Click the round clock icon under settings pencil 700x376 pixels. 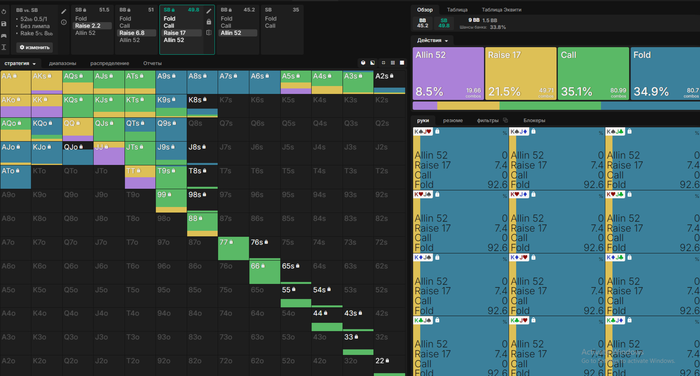[x=64, y=22]
